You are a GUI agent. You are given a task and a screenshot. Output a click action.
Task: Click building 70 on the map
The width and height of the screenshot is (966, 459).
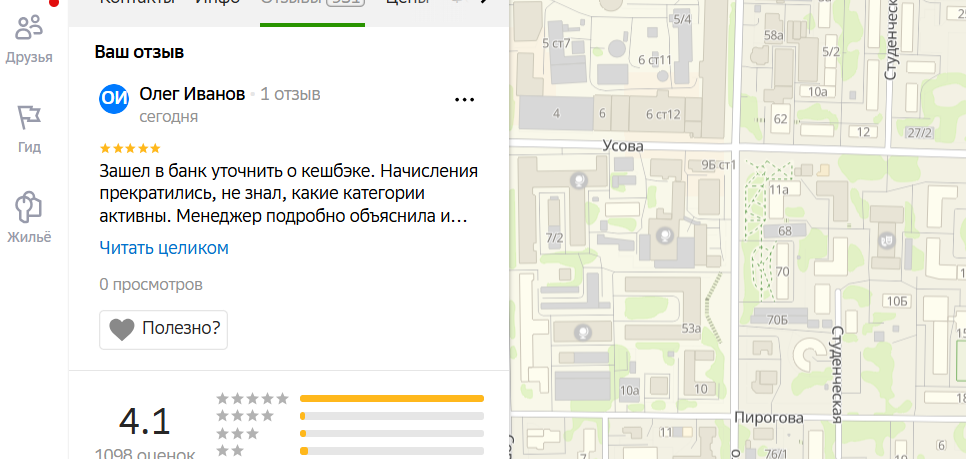point(782,272)
